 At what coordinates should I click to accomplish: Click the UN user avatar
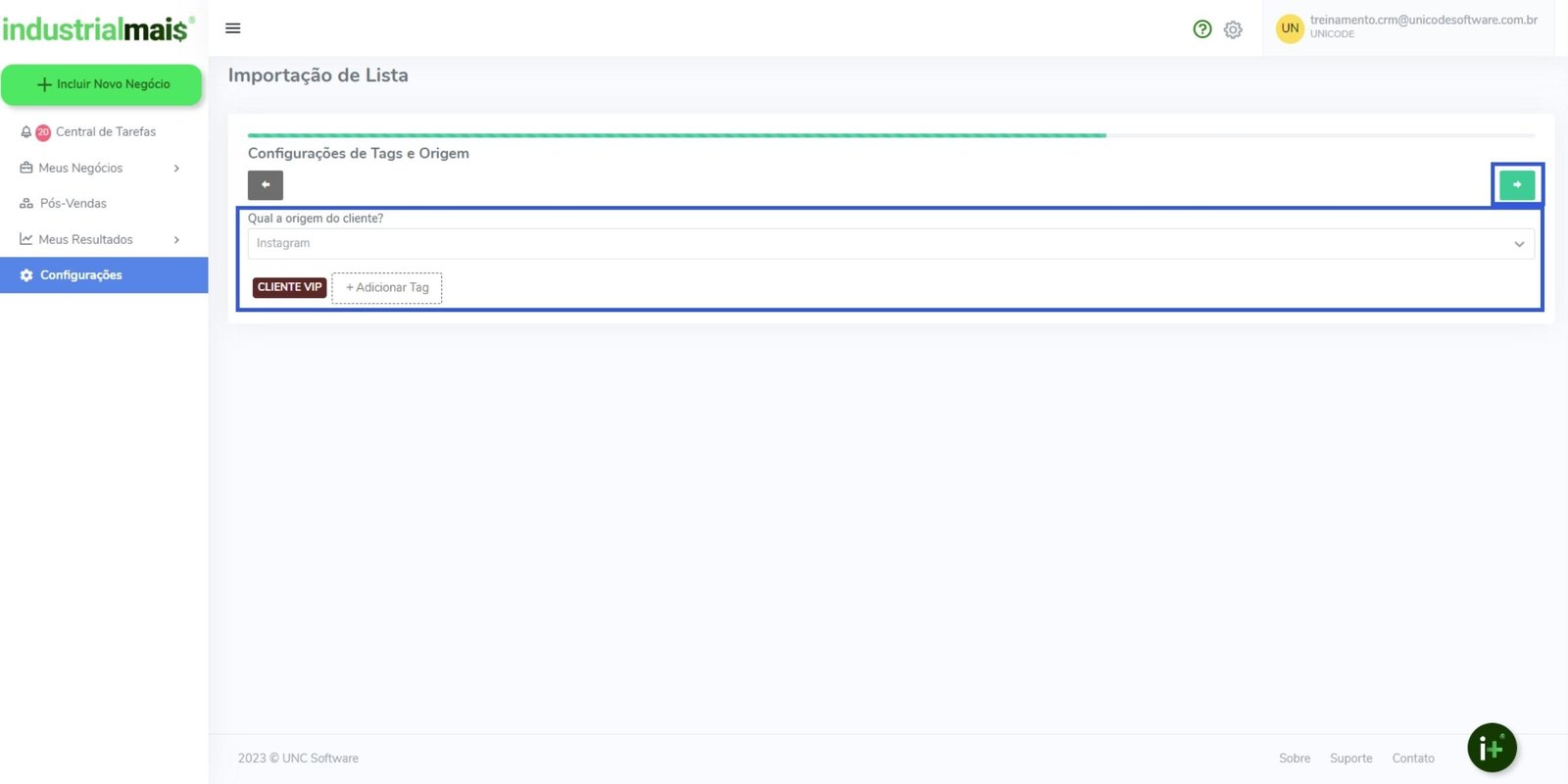pos(1290,28)
